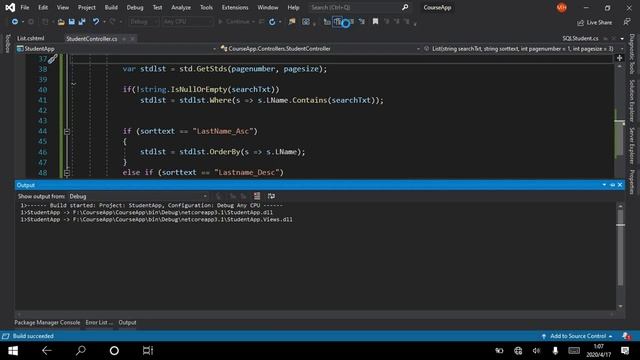Click the Save icon in toolbar
This screenshot has height=360, width=640.
click(x=71, y=22)
